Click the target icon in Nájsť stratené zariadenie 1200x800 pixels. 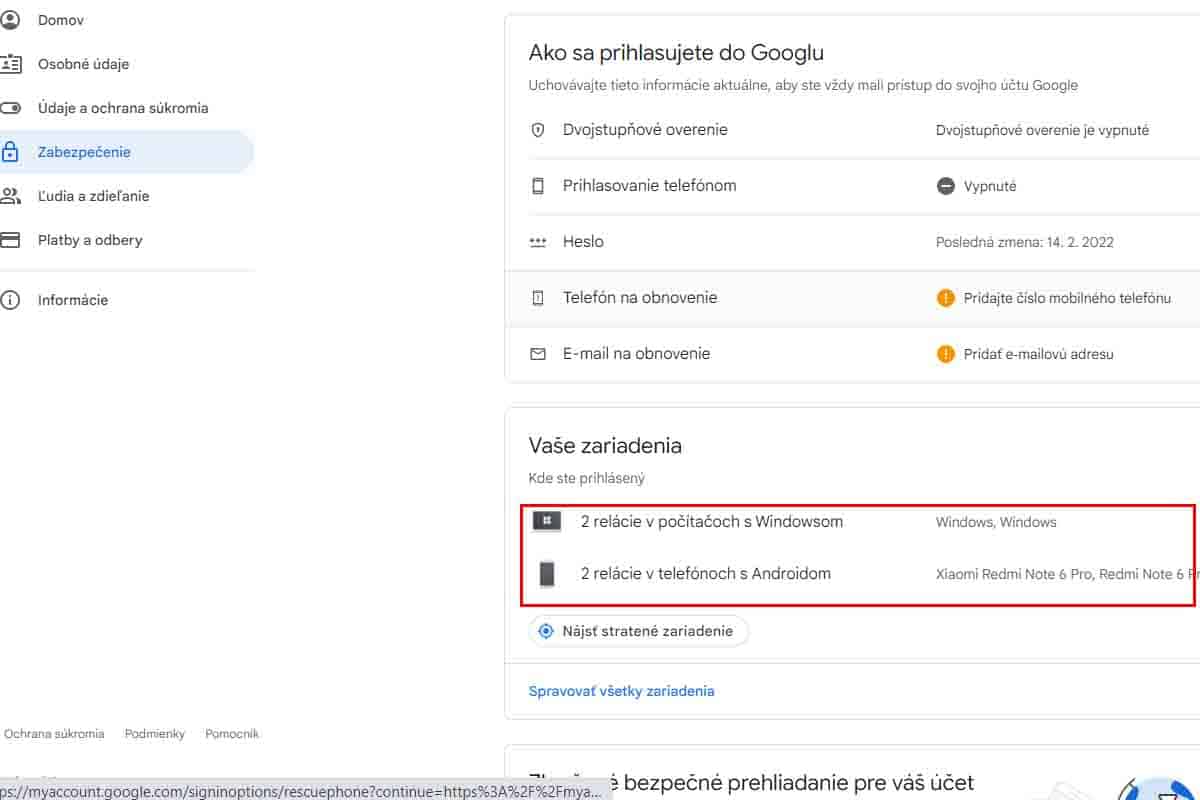click(x=546, y=631)
